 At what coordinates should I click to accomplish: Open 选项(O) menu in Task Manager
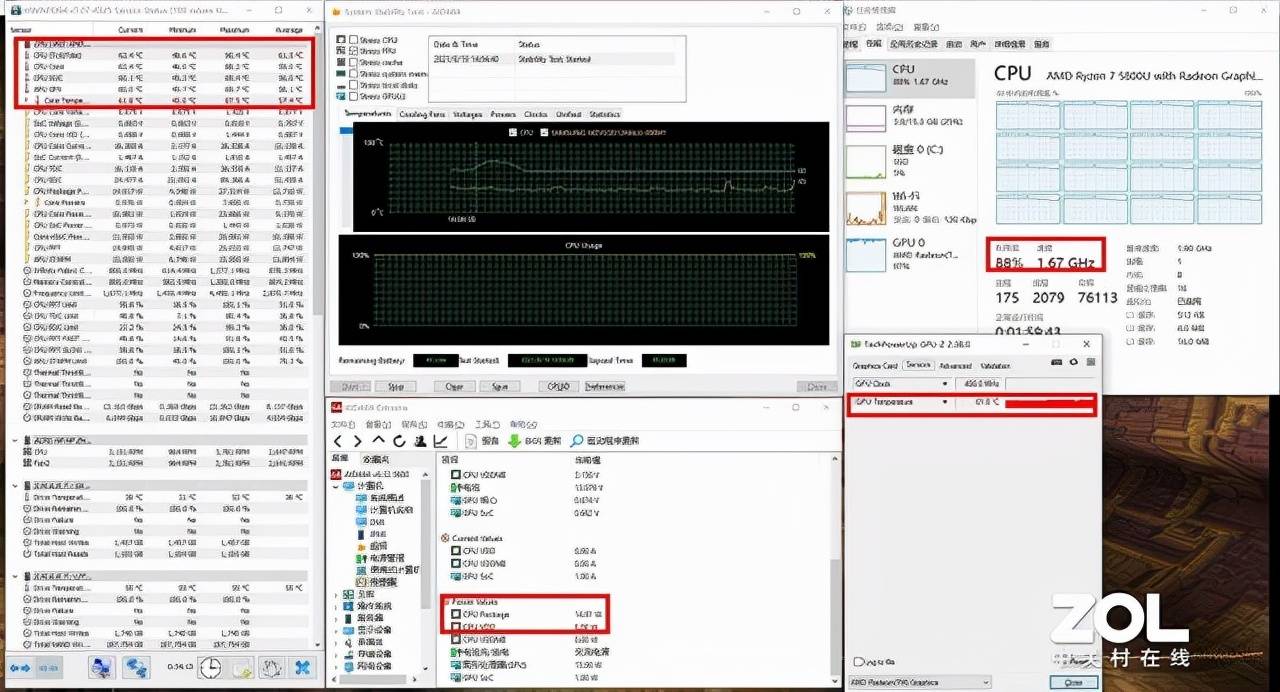point(891,28)
